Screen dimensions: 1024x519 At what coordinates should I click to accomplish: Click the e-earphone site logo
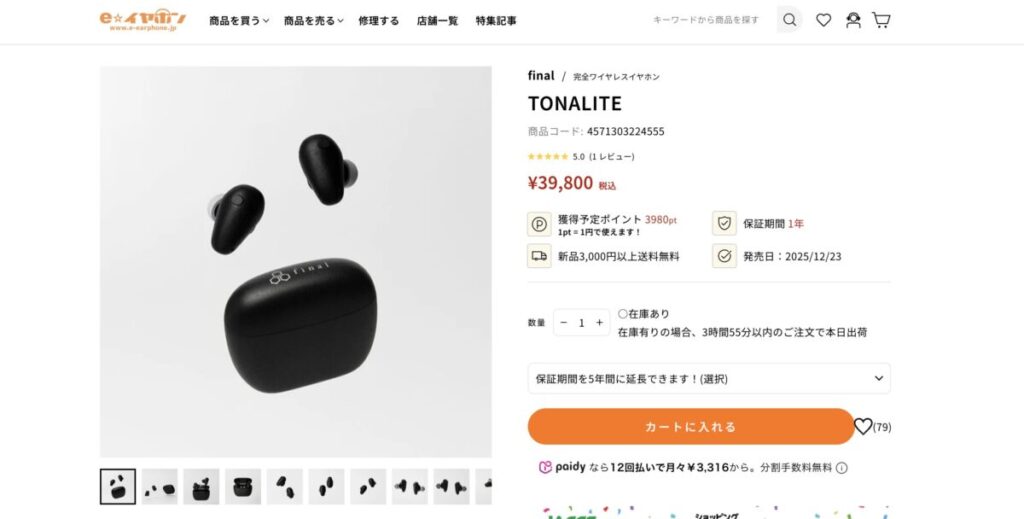(x=142, y=20)
